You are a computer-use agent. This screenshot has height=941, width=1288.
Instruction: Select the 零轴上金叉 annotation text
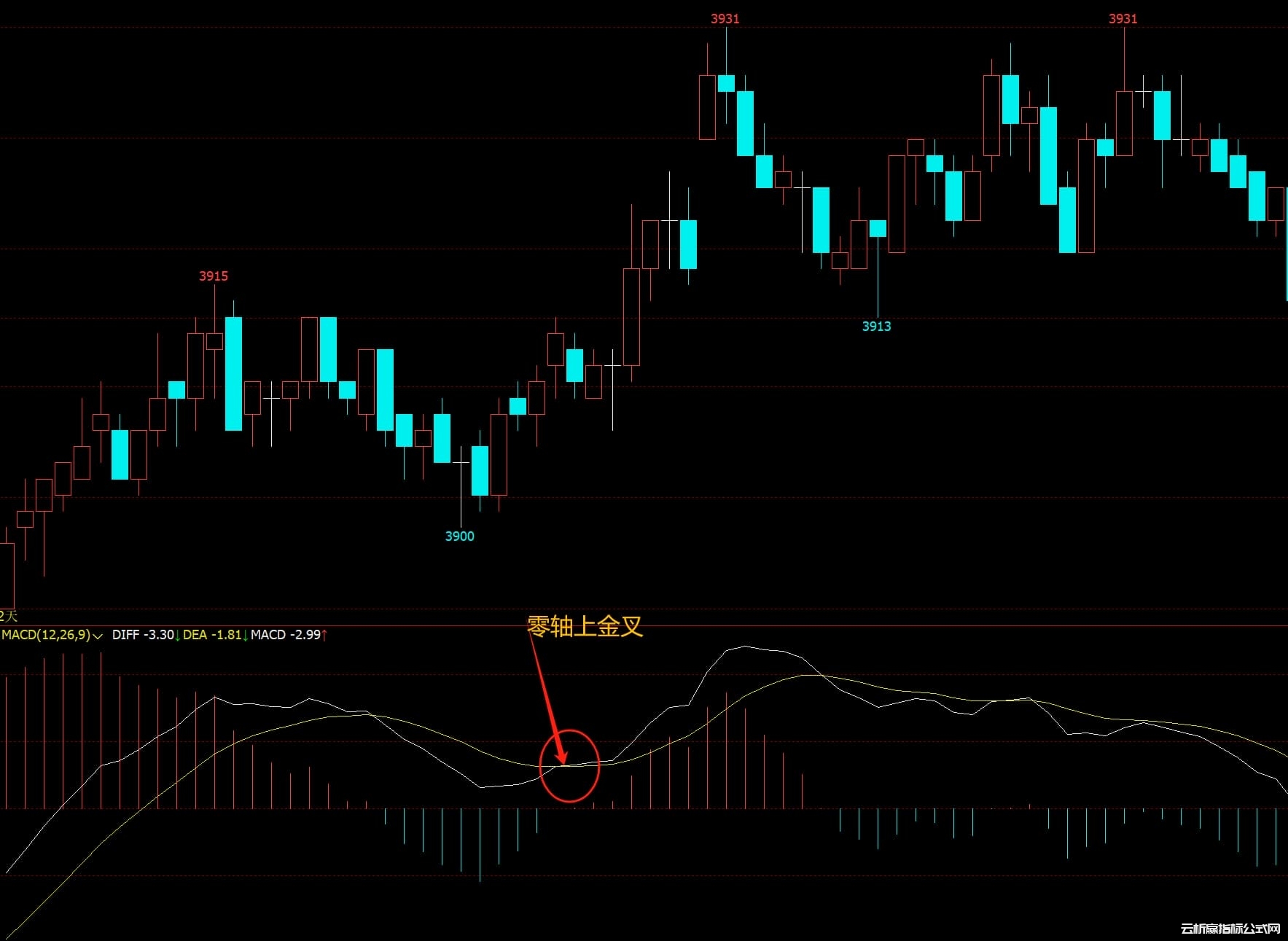[585, 626]
